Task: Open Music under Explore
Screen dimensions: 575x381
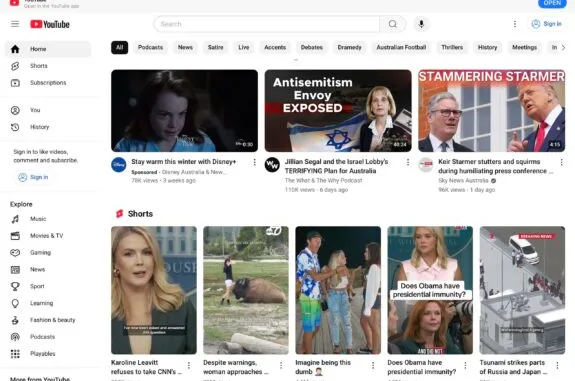Action: pos(48,219)
